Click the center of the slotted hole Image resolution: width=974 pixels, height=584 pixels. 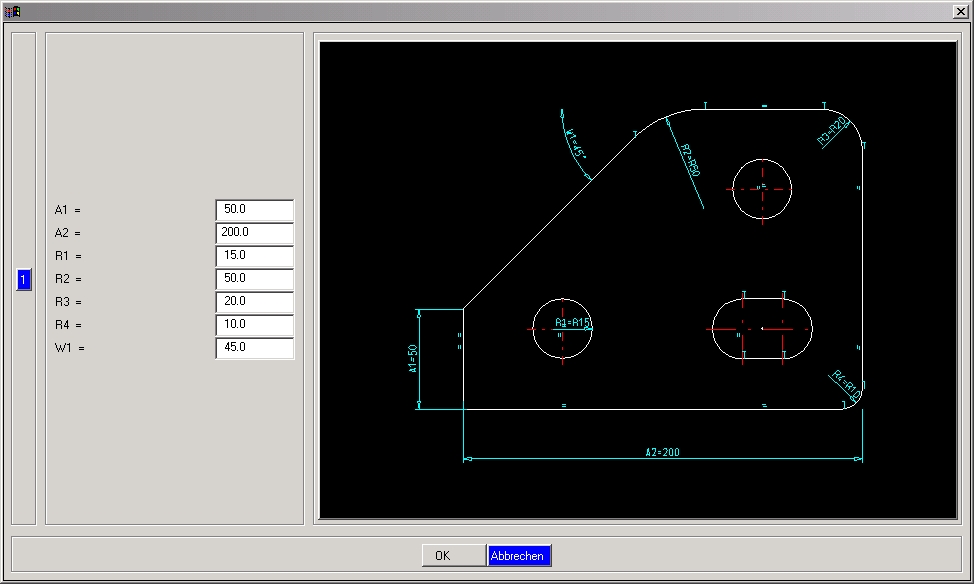pyautogui.click(x=762, y=328)
